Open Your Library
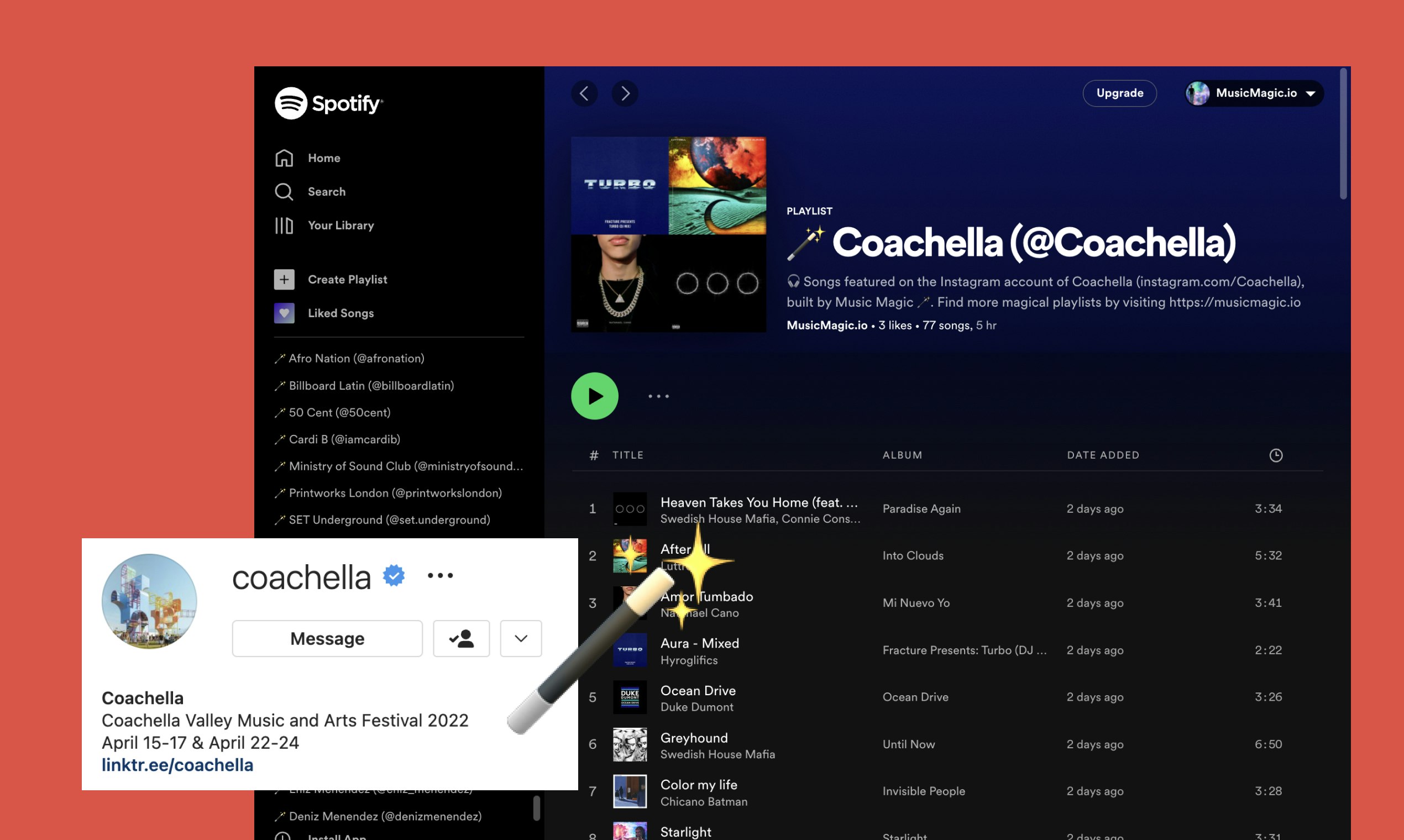The image size is (1404, 840). [341, 225]
